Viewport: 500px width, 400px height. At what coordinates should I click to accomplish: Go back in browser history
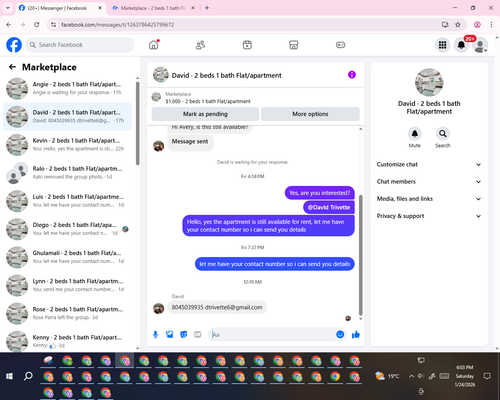(9, 25)
